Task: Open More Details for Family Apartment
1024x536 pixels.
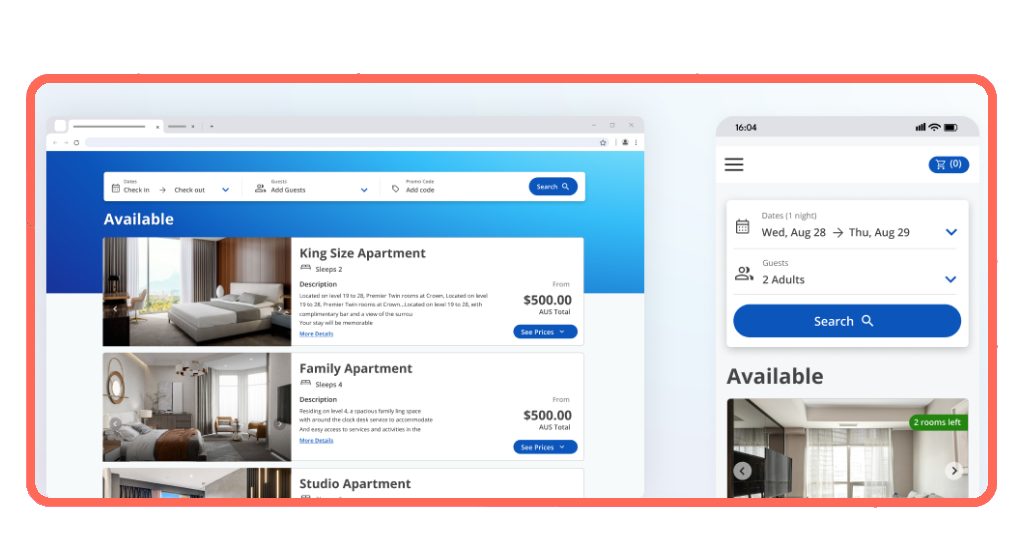Action: tap(316, 441)
